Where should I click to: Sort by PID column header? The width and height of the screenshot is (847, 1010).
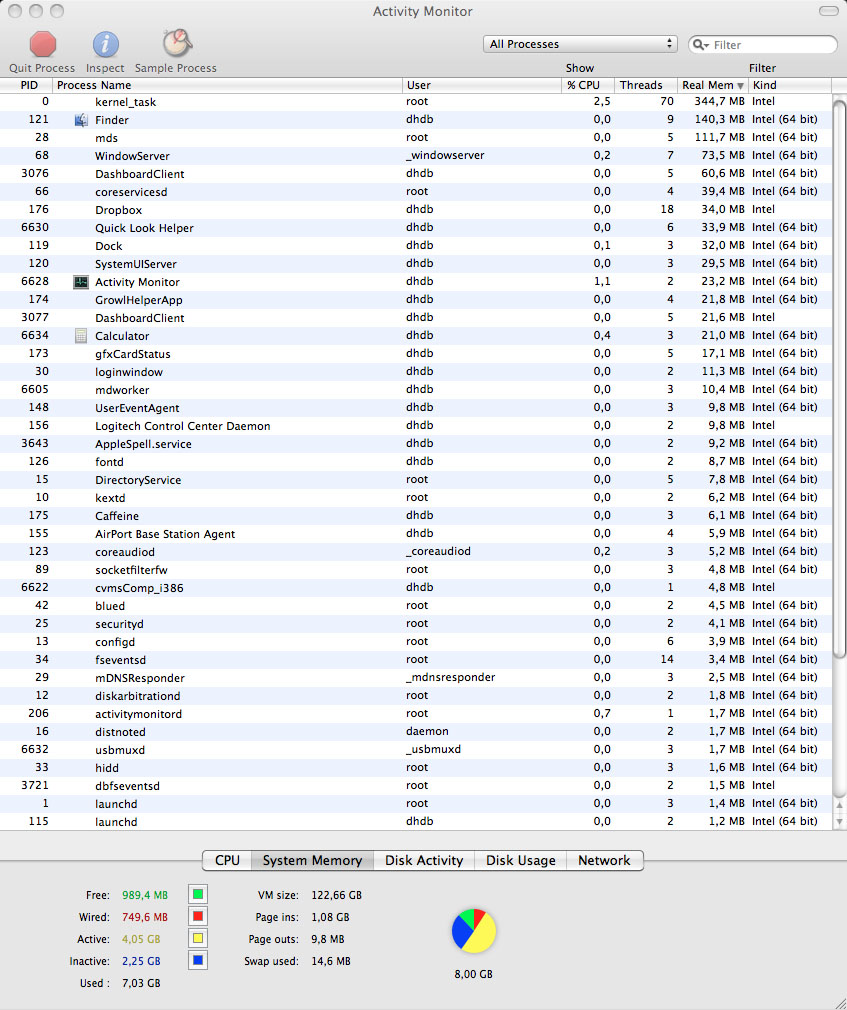26,85
